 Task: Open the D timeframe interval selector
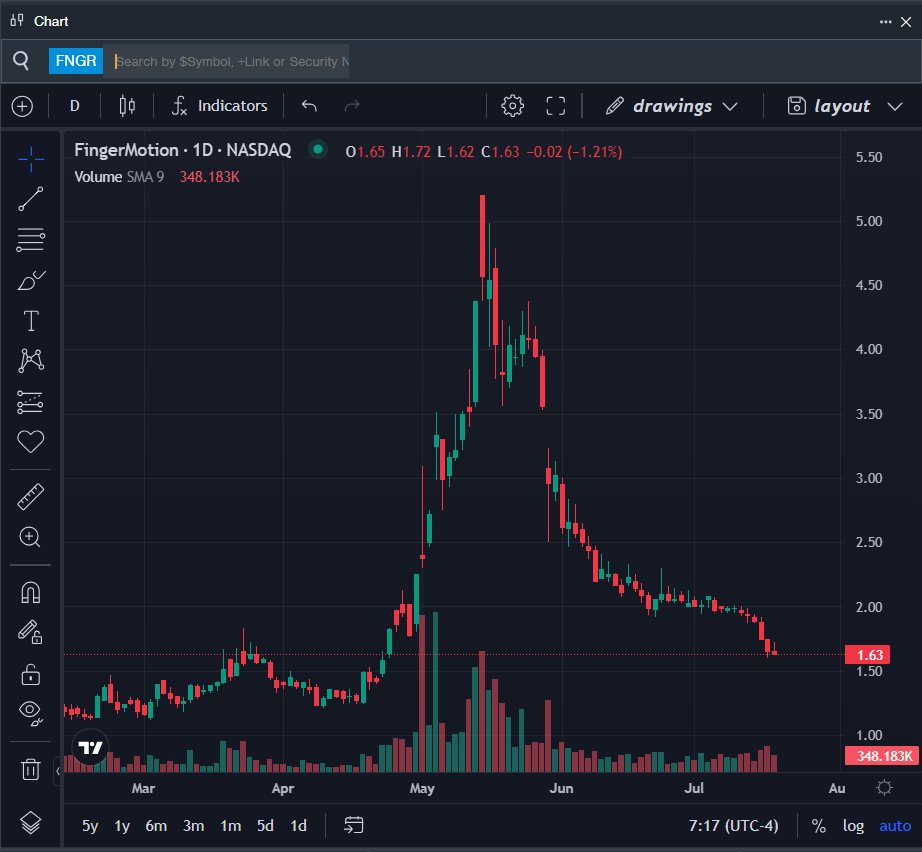click(x=75, y=106)
